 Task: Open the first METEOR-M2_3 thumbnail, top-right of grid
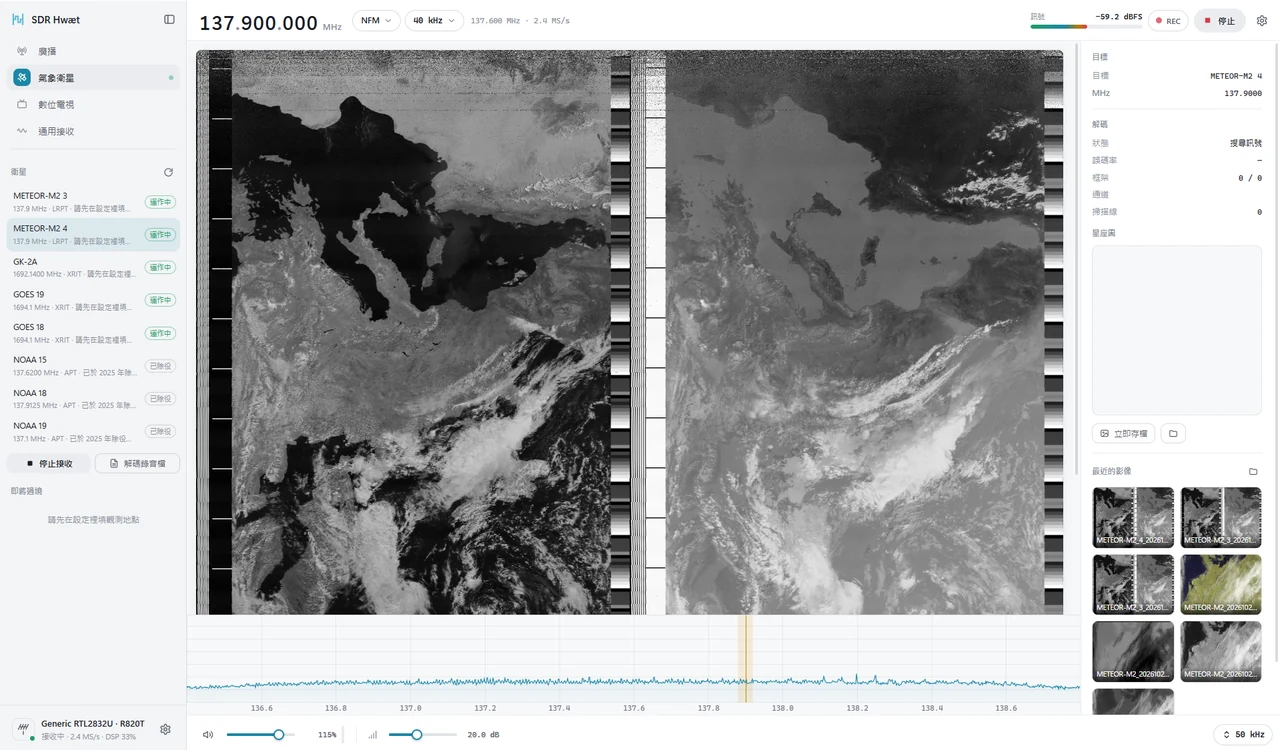tap(1221, 516)
